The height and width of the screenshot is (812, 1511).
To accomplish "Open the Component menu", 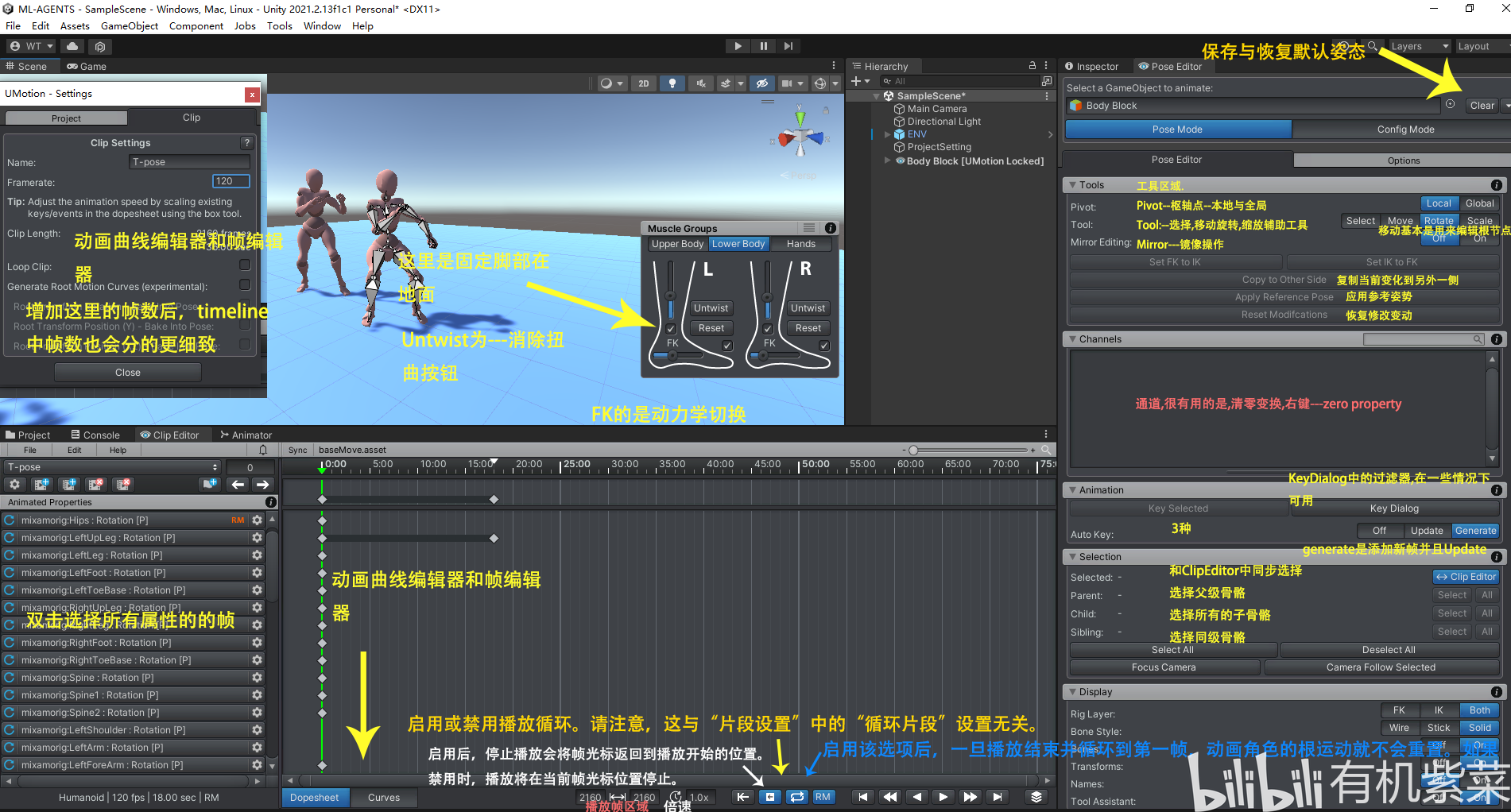I will (196, 26).
